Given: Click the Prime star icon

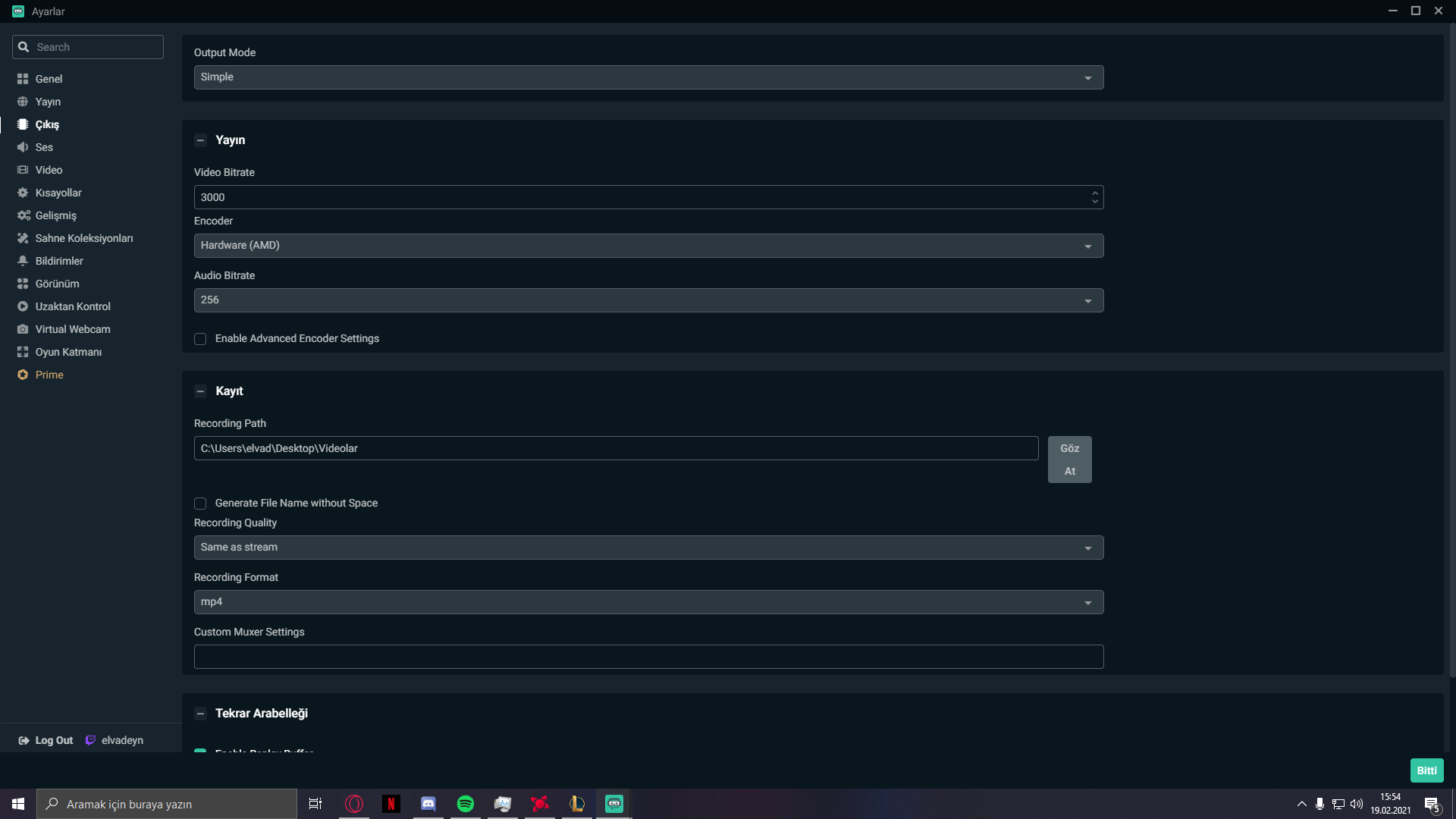Looking at the screenshot, I should [x=23, y=375].
